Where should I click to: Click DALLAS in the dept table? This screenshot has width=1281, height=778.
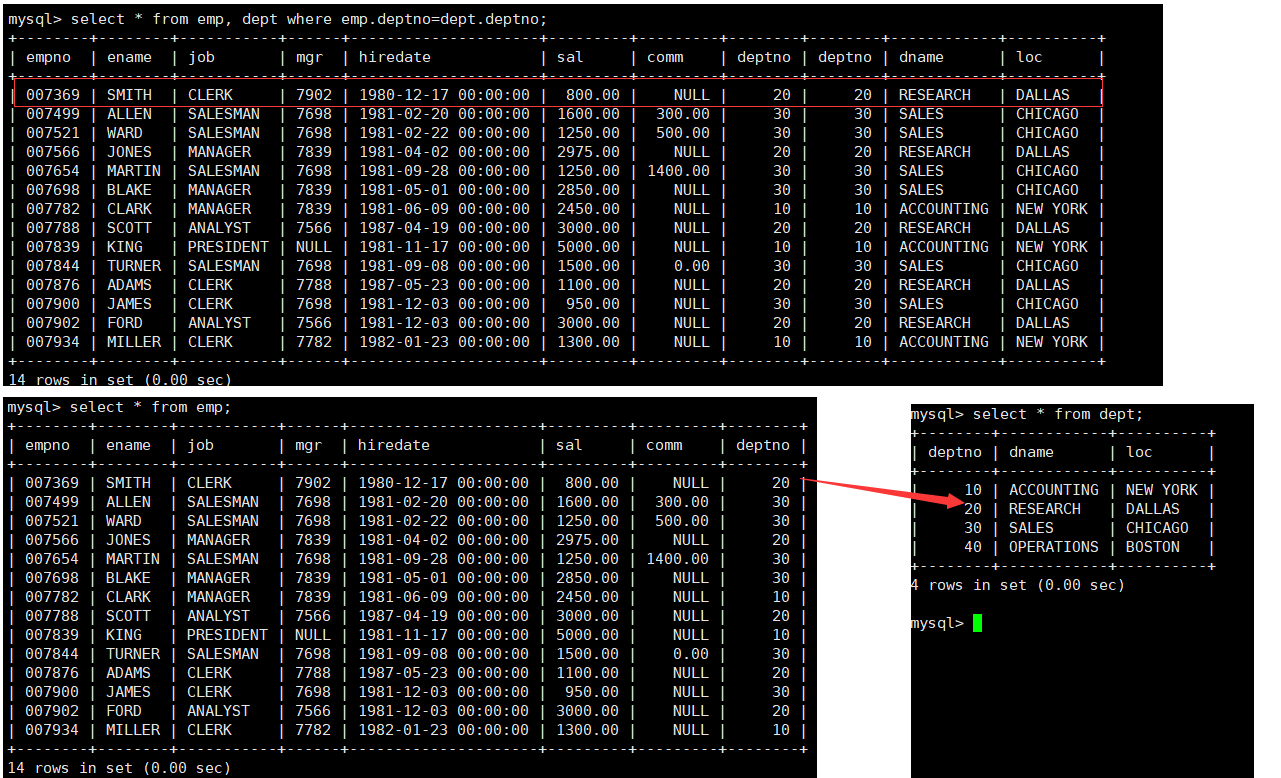point(1152,509)
